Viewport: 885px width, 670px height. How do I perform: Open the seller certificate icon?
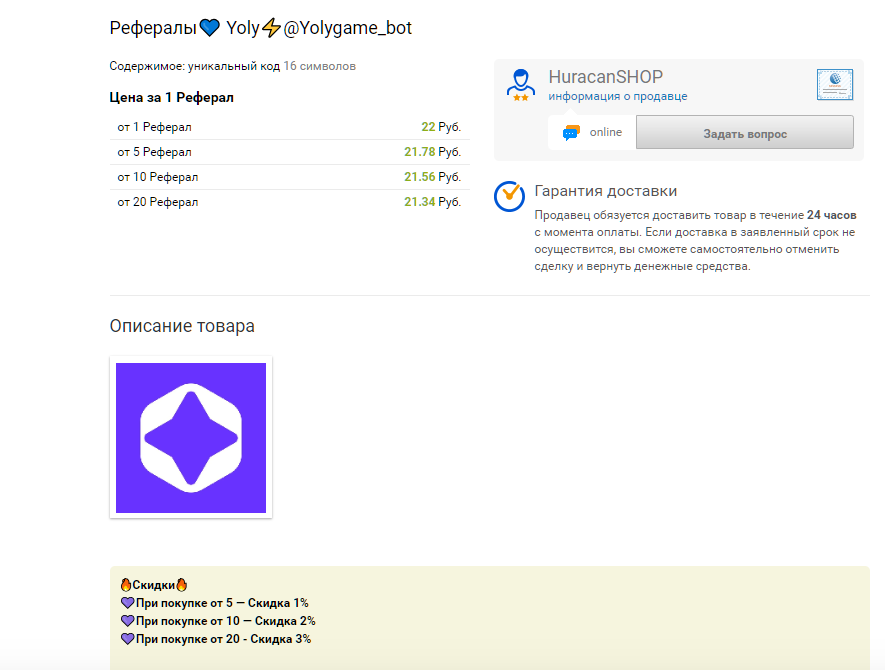(x=835, y=85)
